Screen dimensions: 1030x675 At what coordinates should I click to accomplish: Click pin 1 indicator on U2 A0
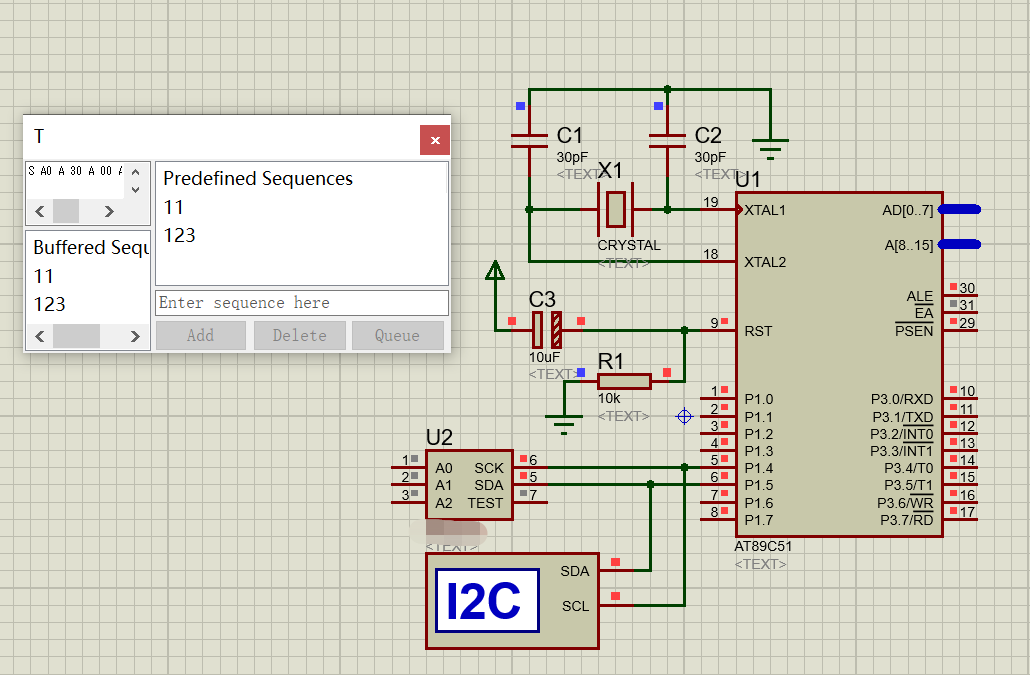(414, 458)
